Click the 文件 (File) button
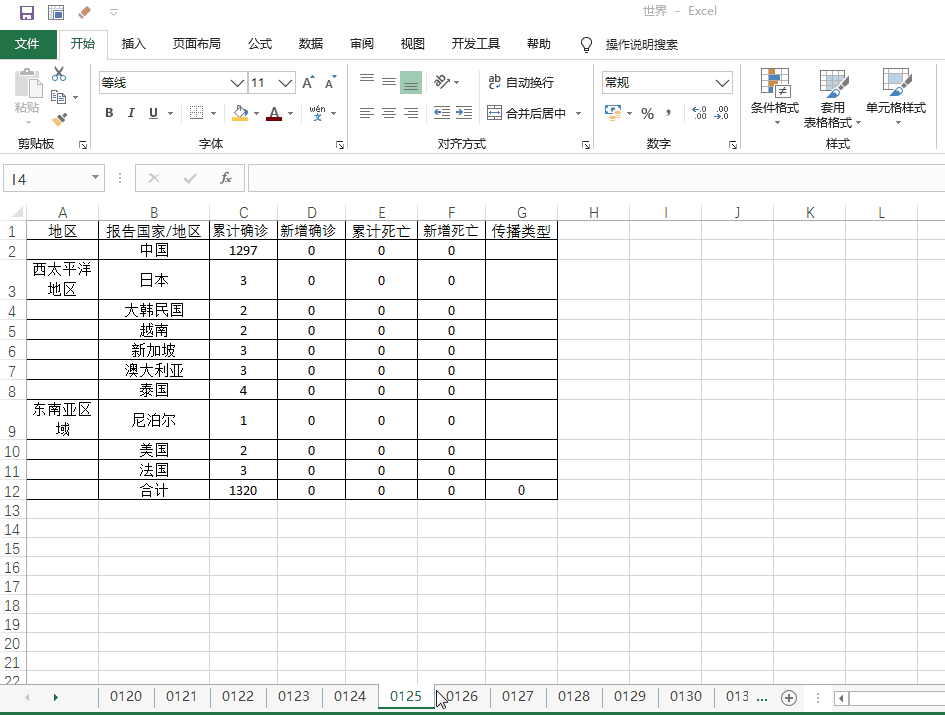This screenshot has width=945, height=715. point(27,44)
